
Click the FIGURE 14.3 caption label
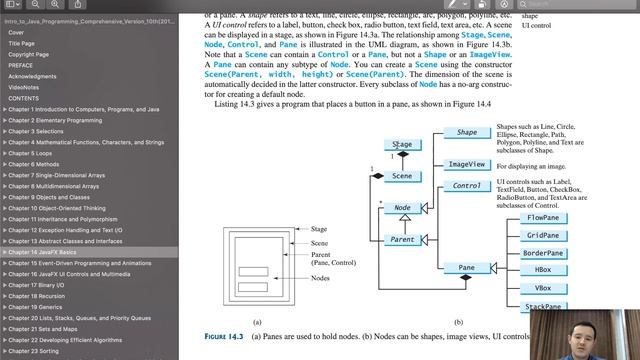pos(224,337)
